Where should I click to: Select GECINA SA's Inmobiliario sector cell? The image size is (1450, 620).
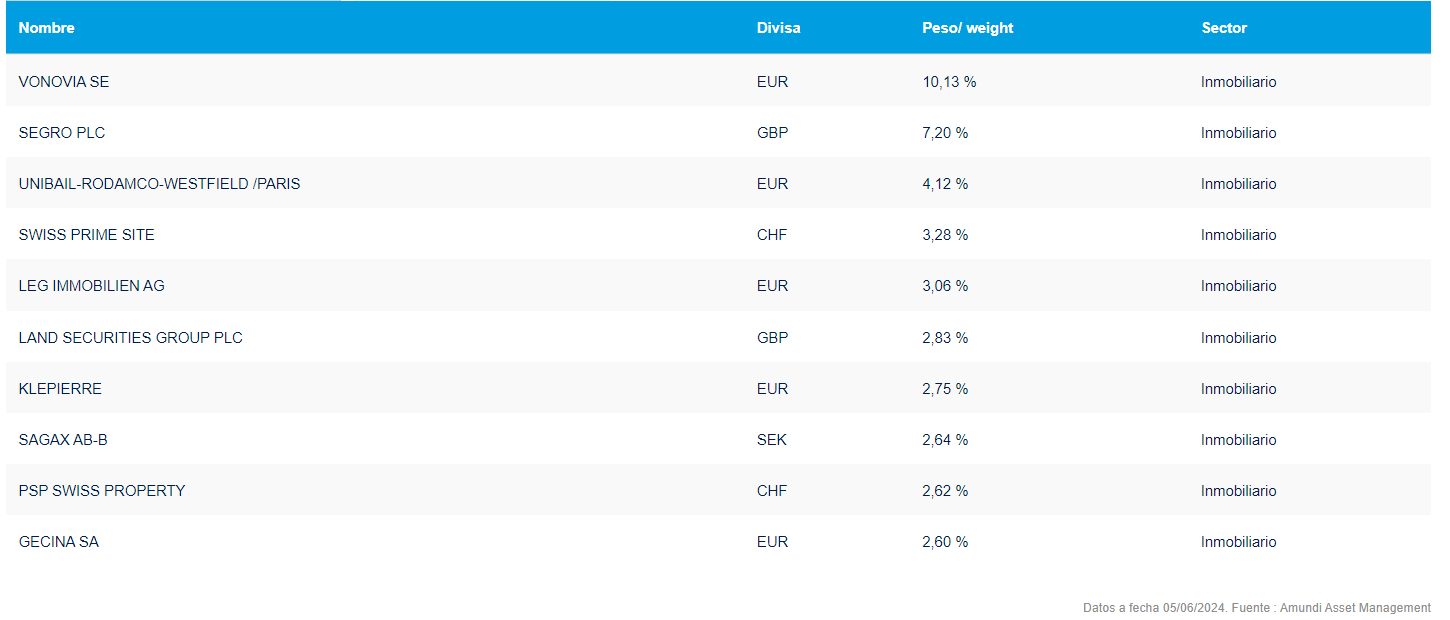1238,542
